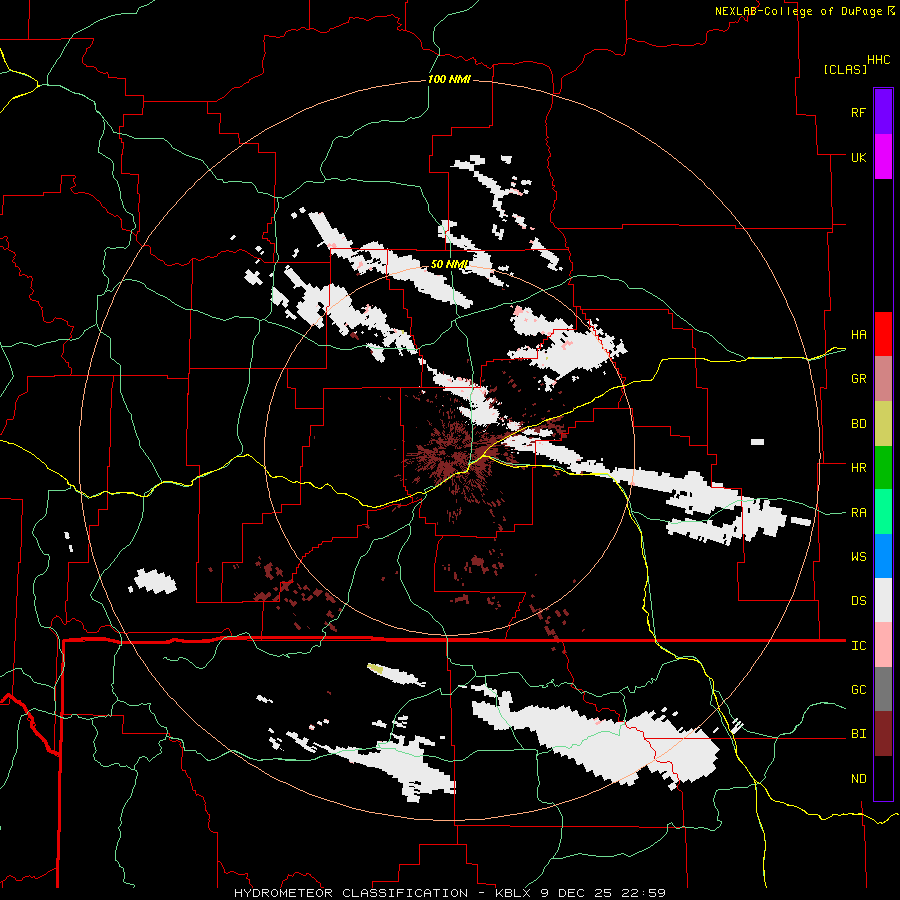
Task: Click the IC legend label
Action: [858, 646]
